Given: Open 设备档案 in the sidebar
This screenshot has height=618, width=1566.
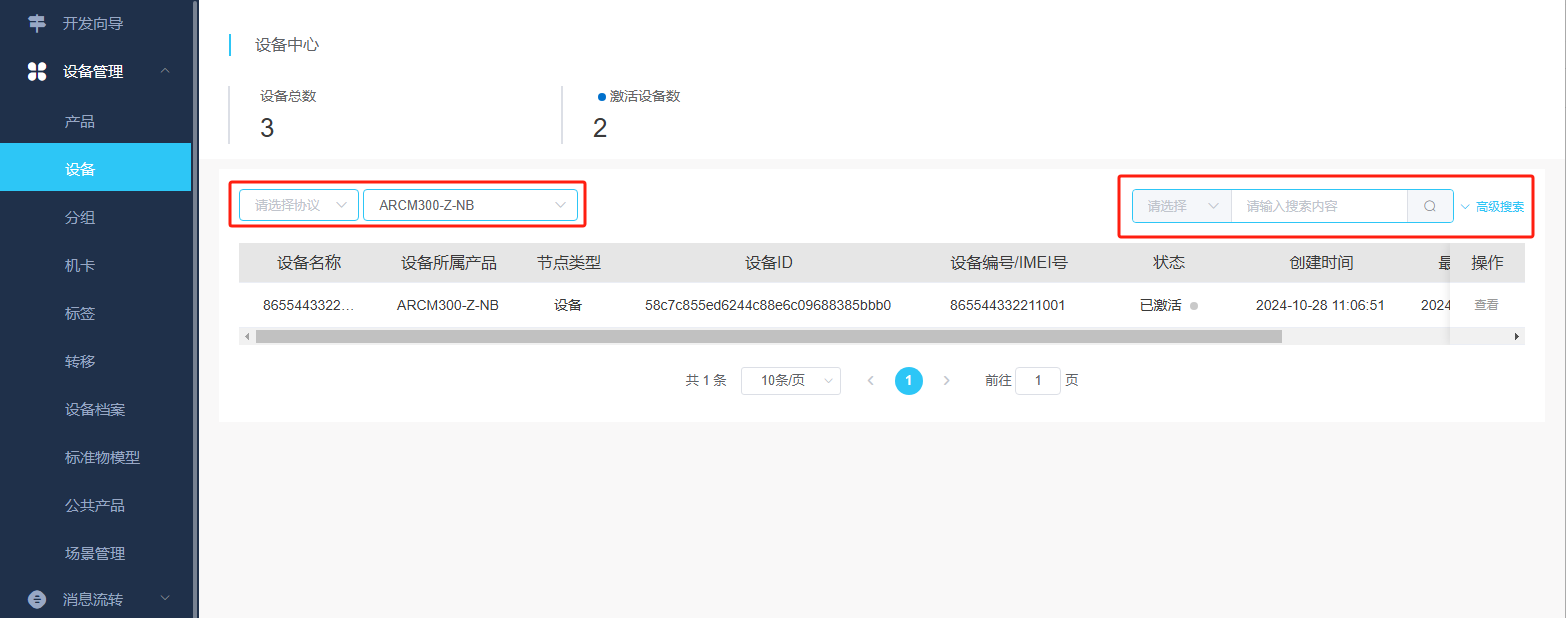Looking at the screenshot, I should click(x=95, y=409).
